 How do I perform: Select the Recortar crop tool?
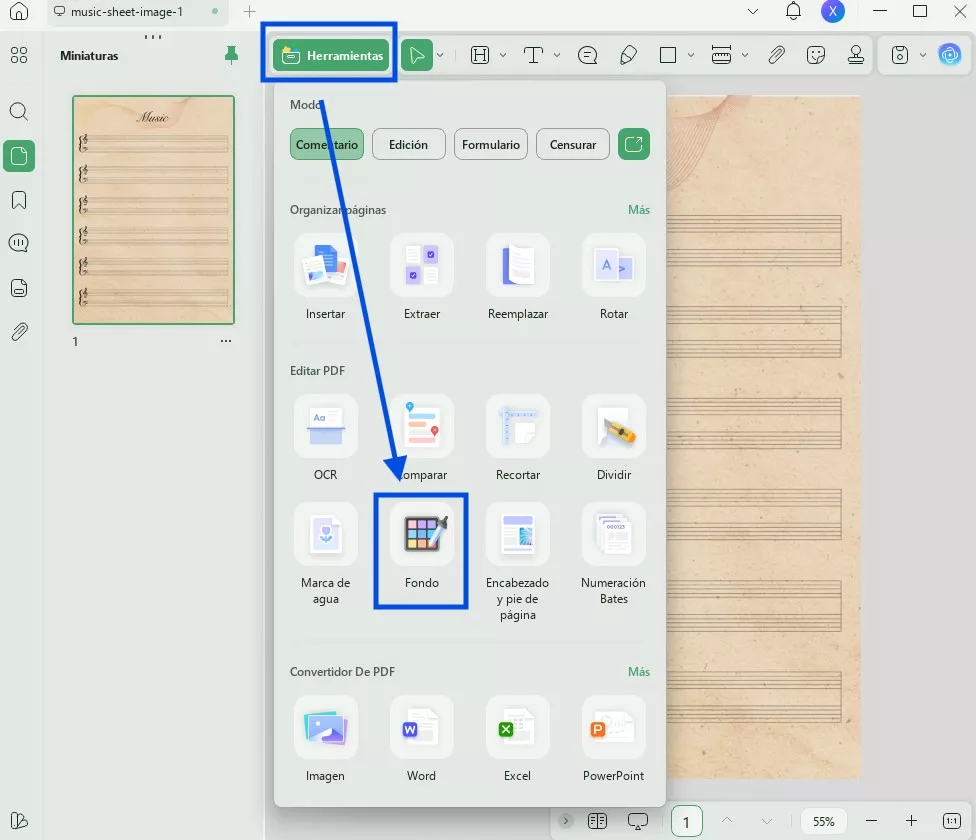[517, 438]
